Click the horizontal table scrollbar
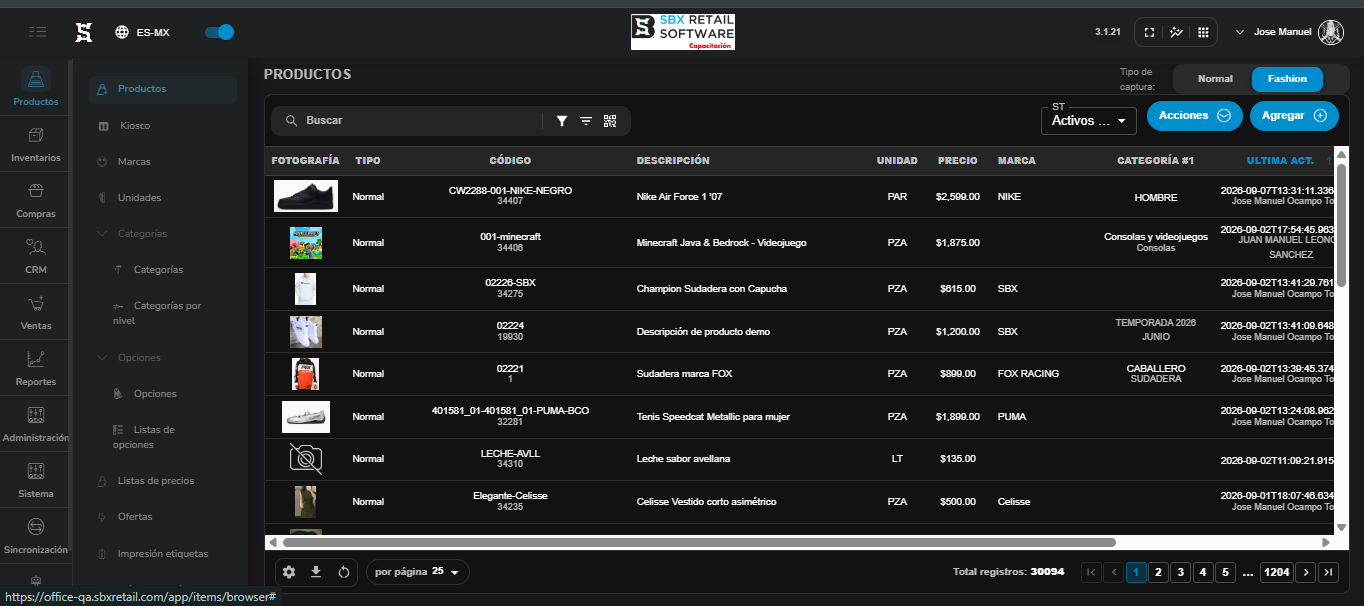Viewport: 1364px width, 606px height. (699, 542)
